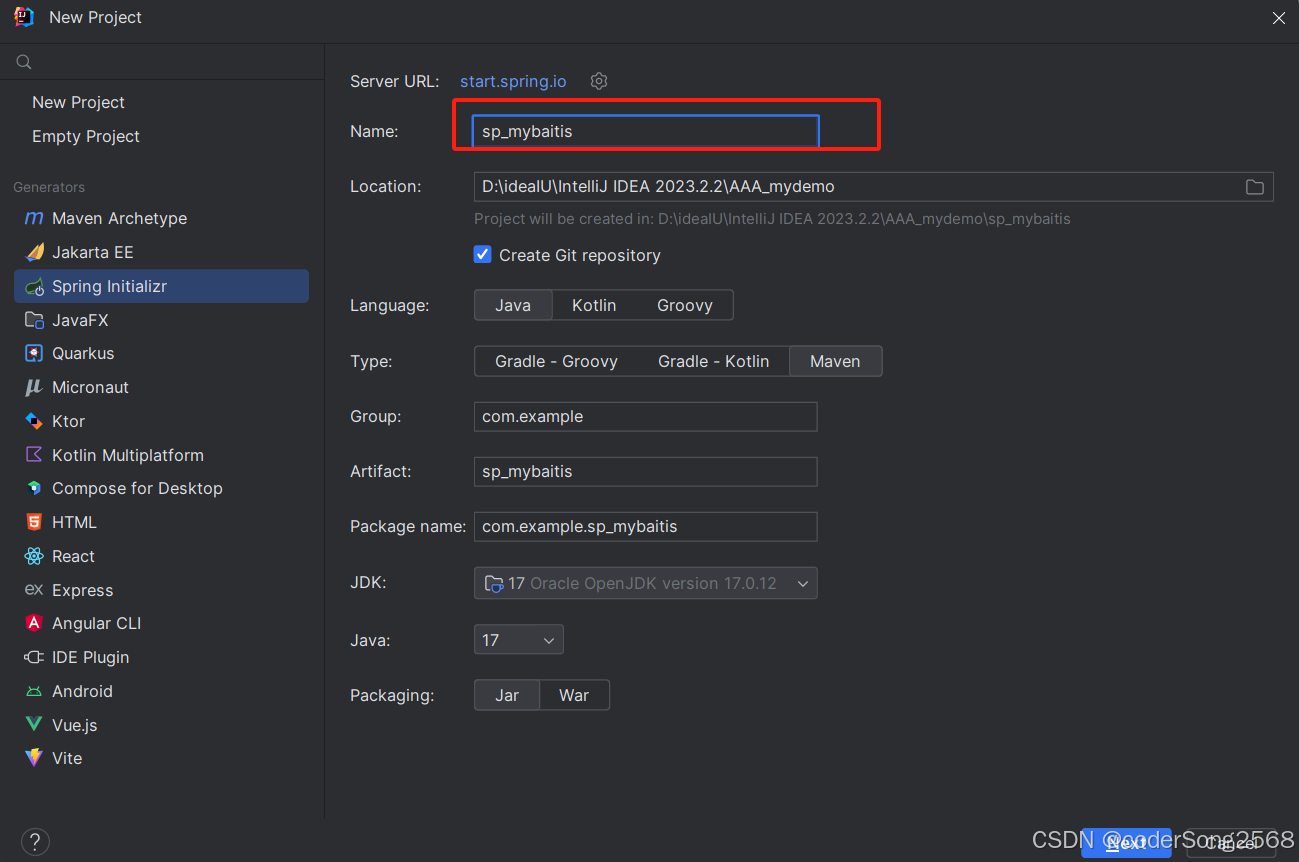Click the IntelliJ IDEA logo in title bar

coord(24,17)
